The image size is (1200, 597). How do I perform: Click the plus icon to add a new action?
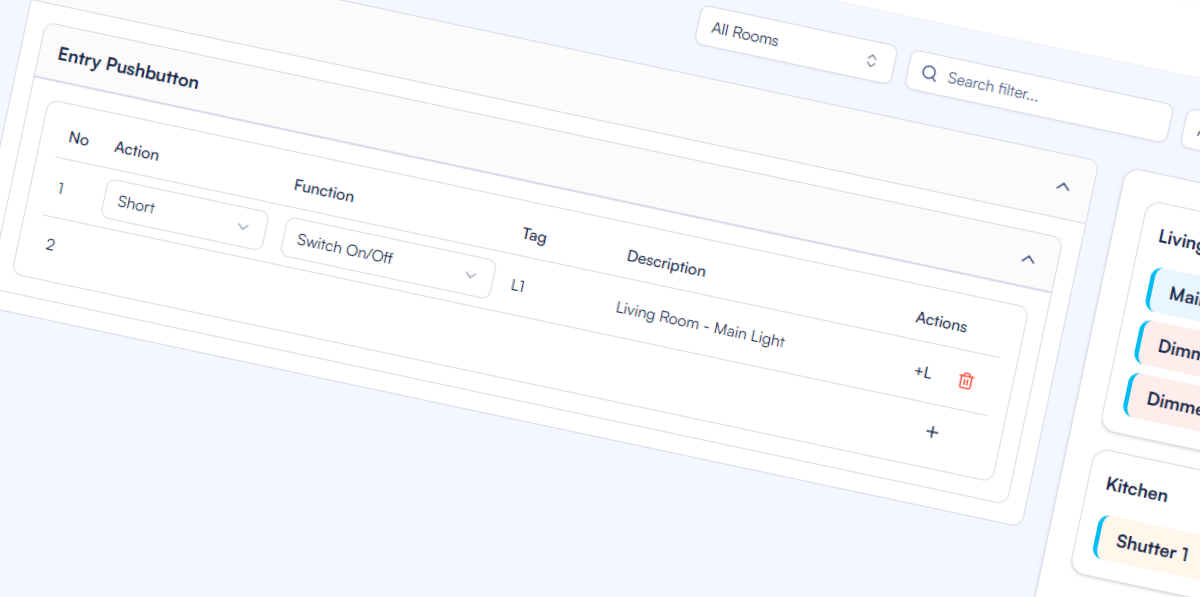[x=932, y=432]
